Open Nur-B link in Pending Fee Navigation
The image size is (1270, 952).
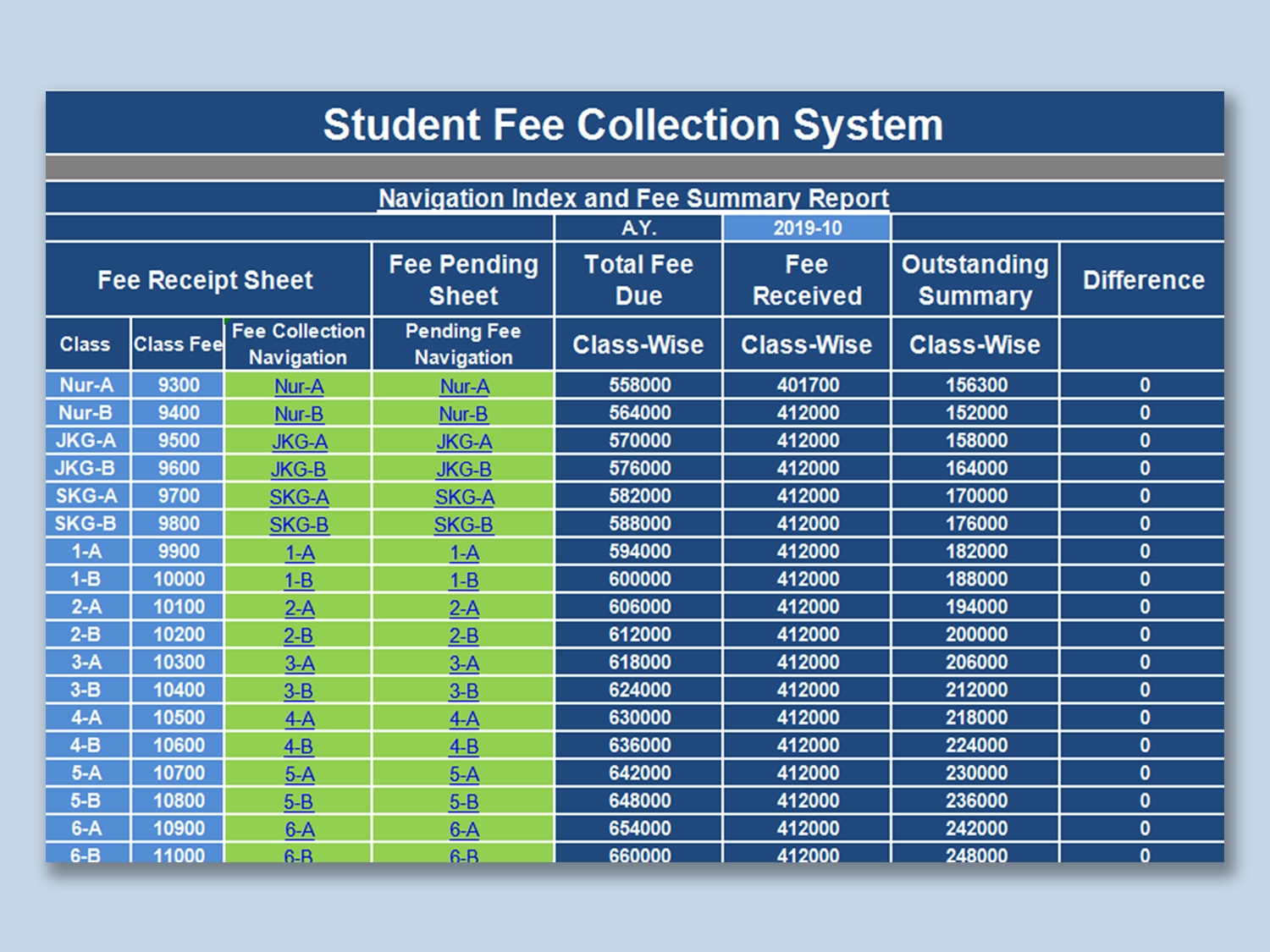tap(463, 415)
